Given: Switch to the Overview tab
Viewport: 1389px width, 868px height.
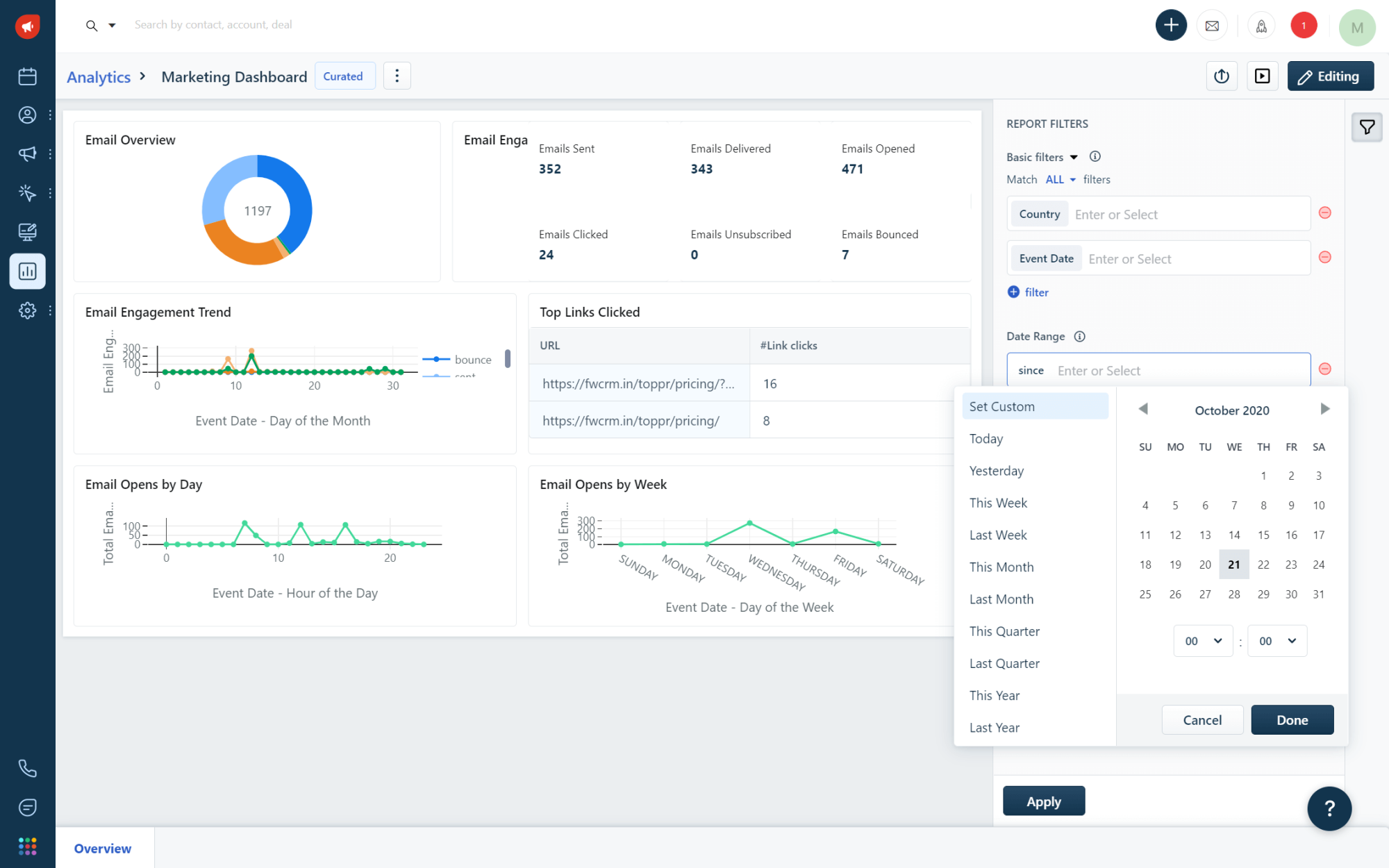Looking at the screenshot, I should tap(103, 849).
